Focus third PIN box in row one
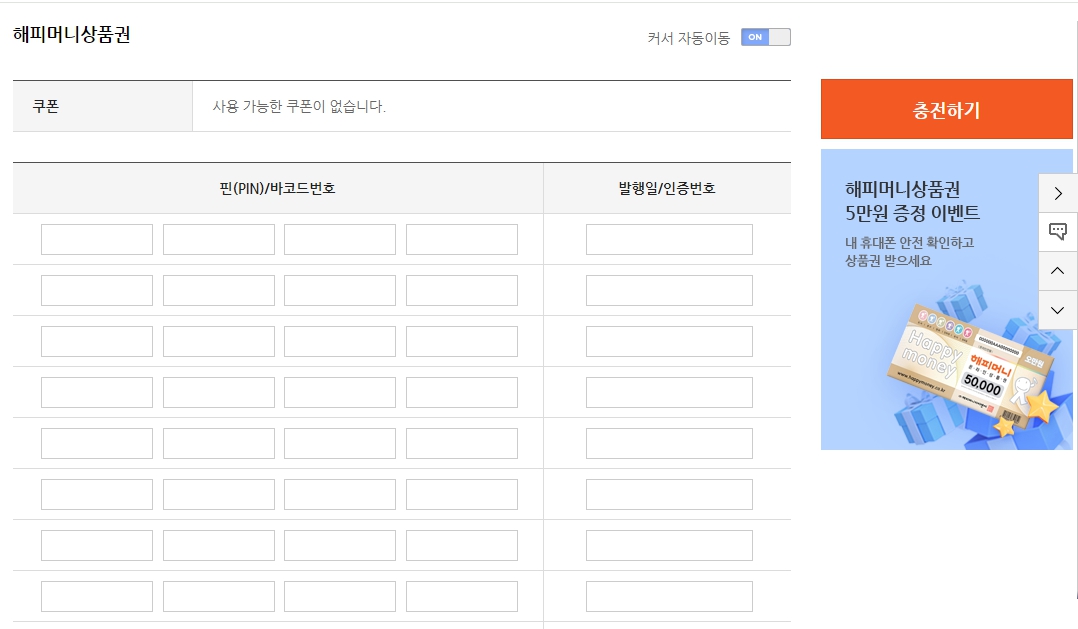Screen dimensions: 1078x629 340,239
